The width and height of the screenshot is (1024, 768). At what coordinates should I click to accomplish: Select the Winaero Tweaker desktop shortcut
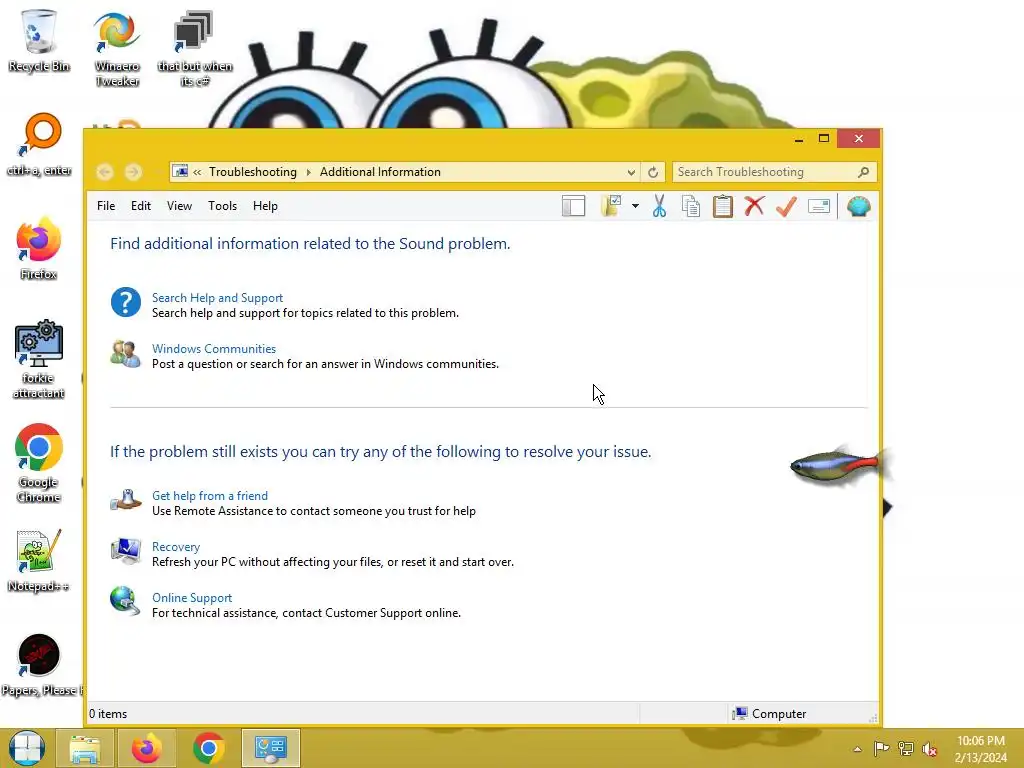[117, 49]
